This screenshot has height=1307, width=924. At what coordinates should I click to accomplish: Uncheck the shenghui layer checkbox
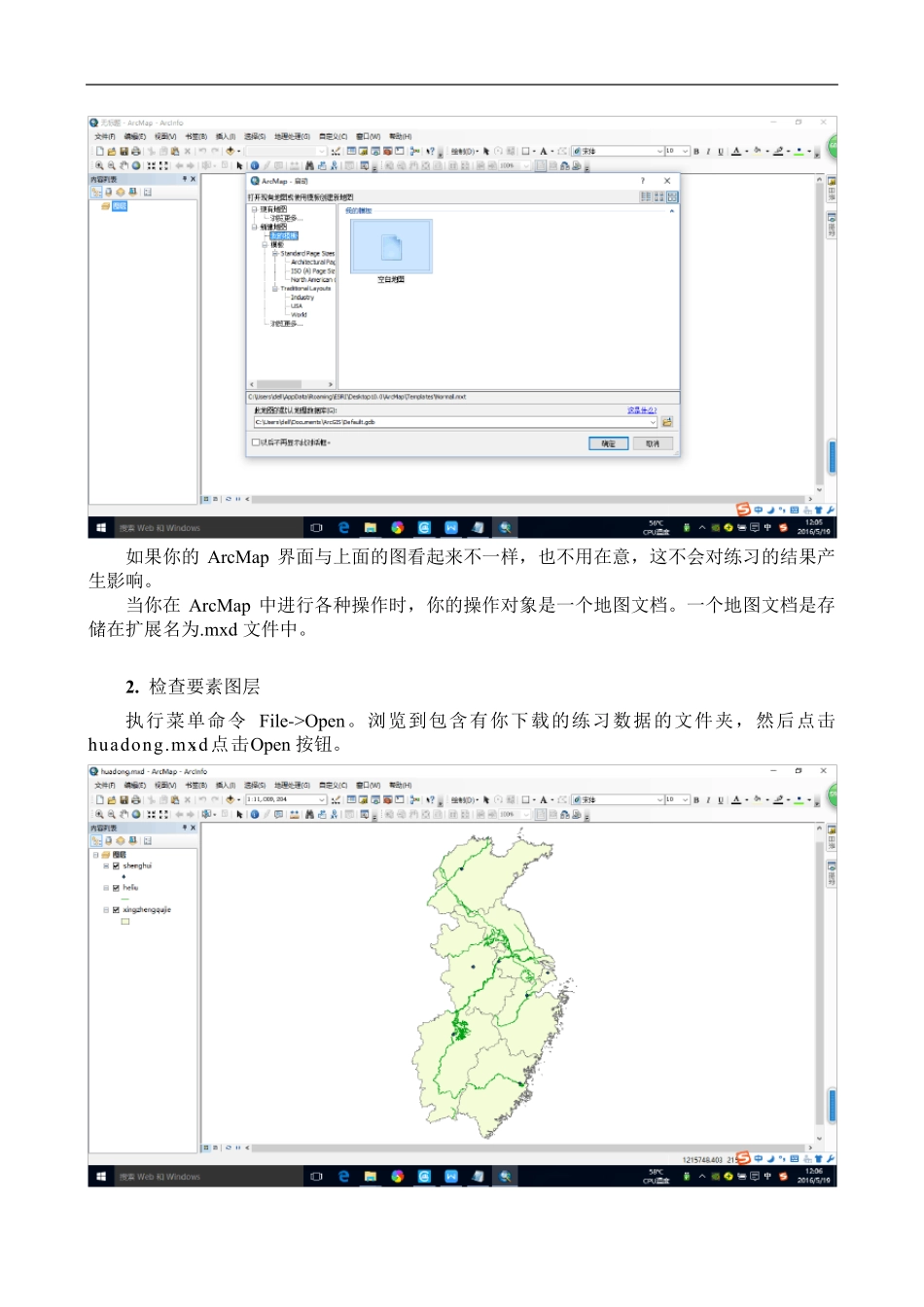point(117,865)
